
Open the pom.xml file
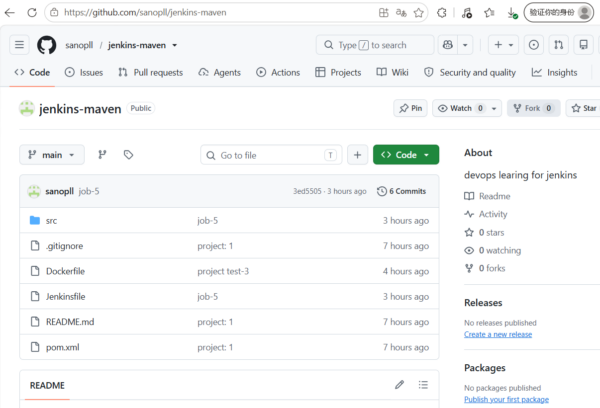click(x=63, y=347)
